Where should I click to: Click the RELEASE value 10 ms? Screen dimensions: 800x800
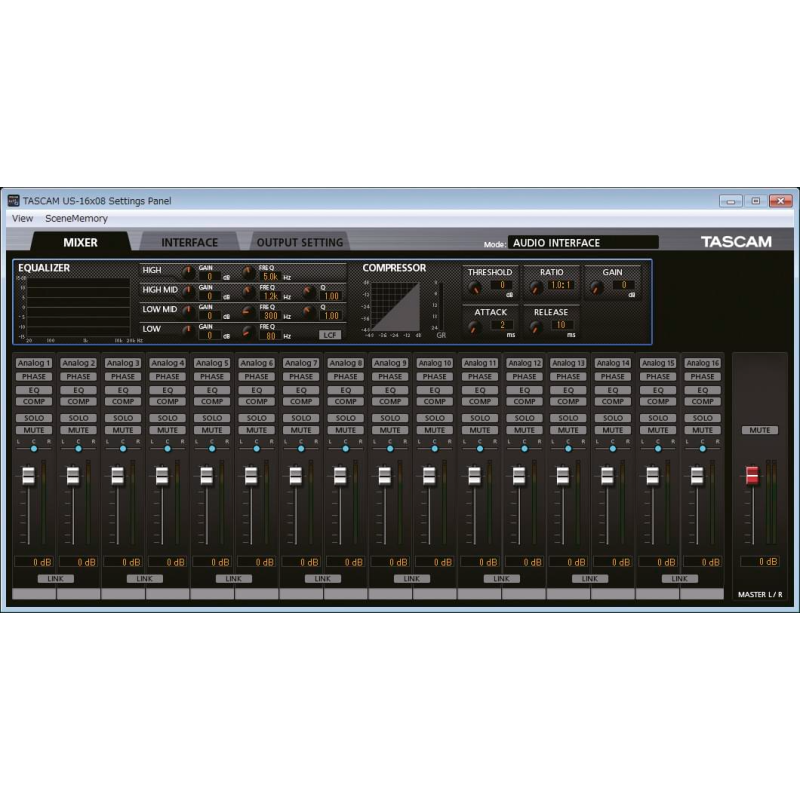pyautogui.click(x=561, y=324)
